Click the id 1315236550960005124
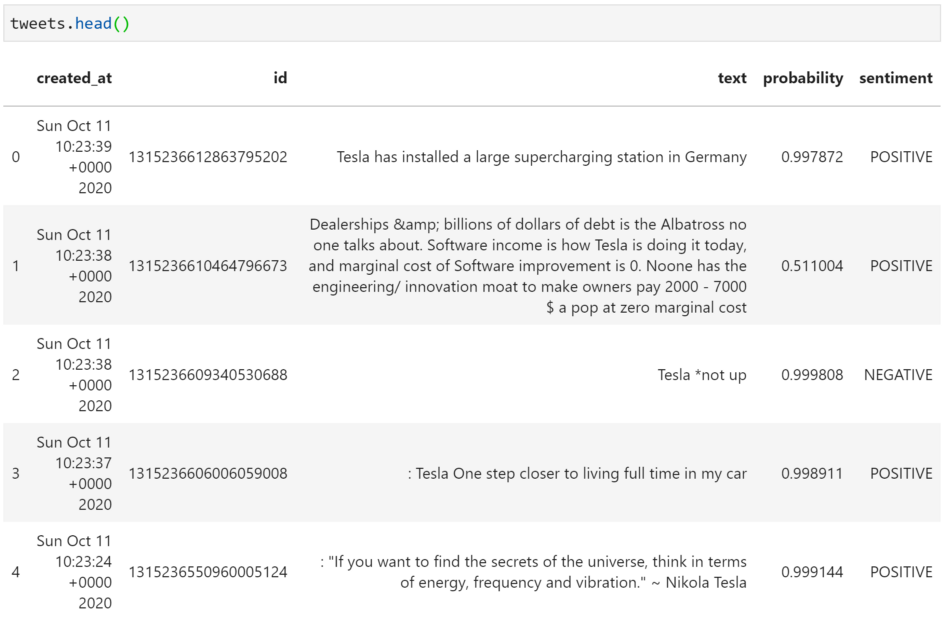The height and width of the screenshot is (617, 945). (x=208, y=572)
